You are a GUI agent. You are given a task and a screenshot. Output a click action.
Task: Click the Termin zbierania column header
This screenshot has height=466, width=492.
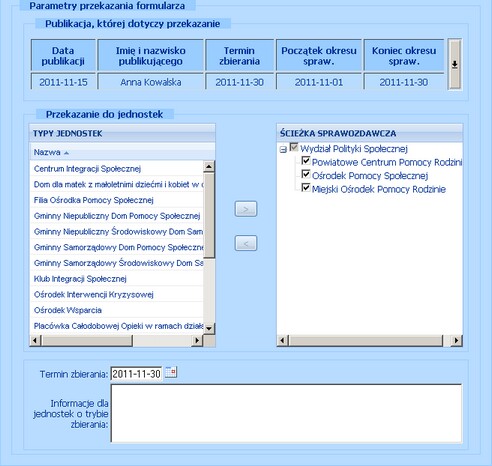click(239, 56)
